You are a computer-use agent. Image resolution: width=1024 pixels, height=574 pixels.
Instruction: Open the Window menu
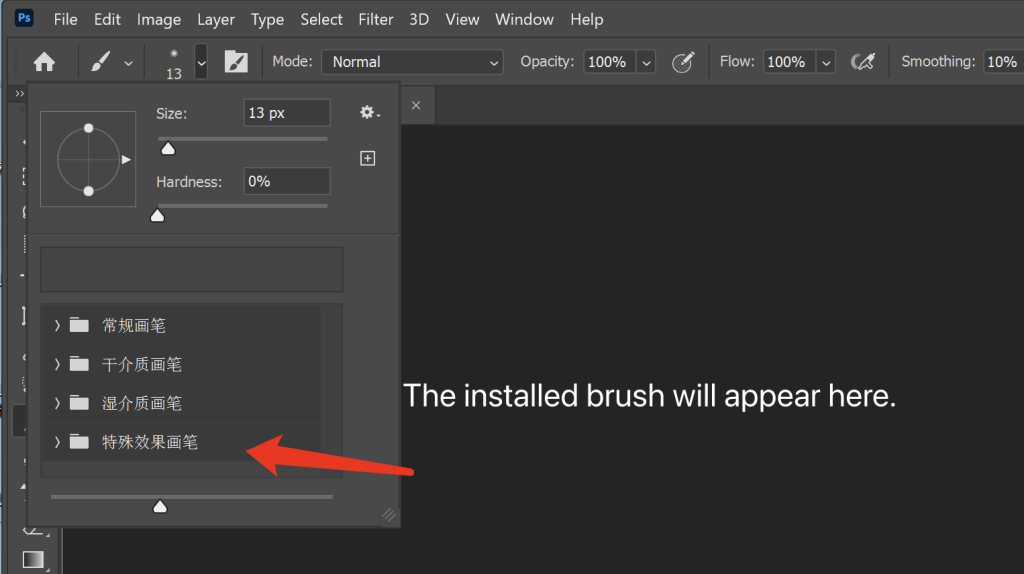tap(524, 20)
